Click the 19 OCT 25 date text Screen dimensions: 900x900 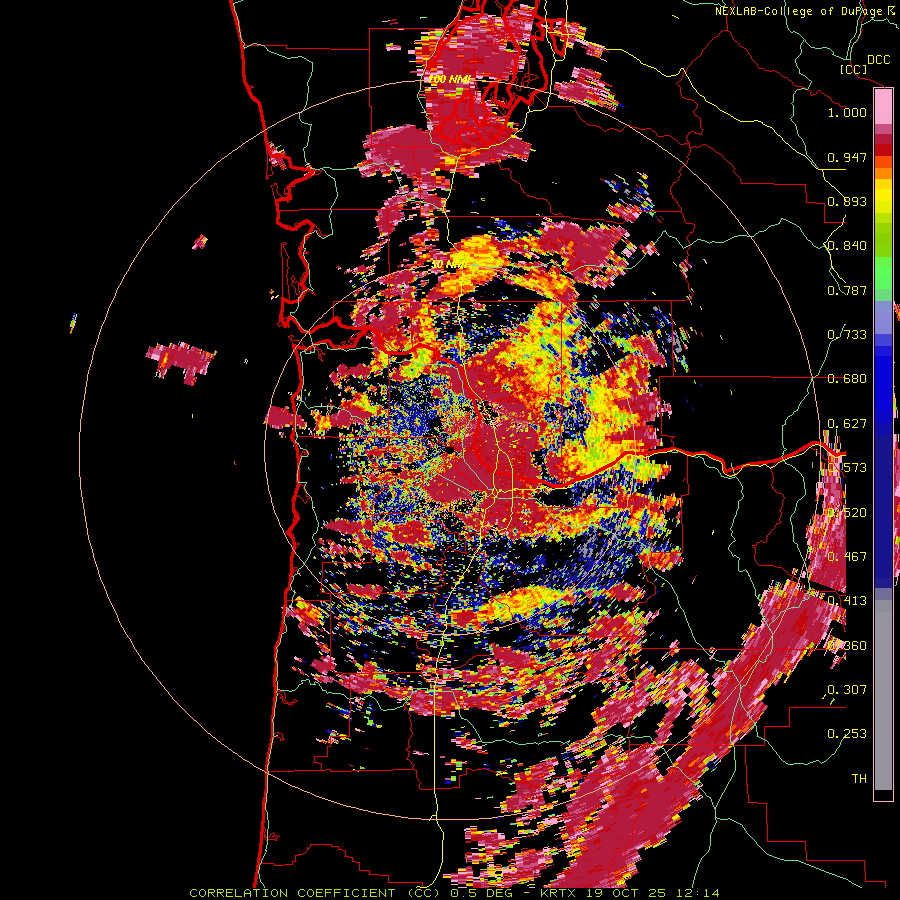[626, 893]
